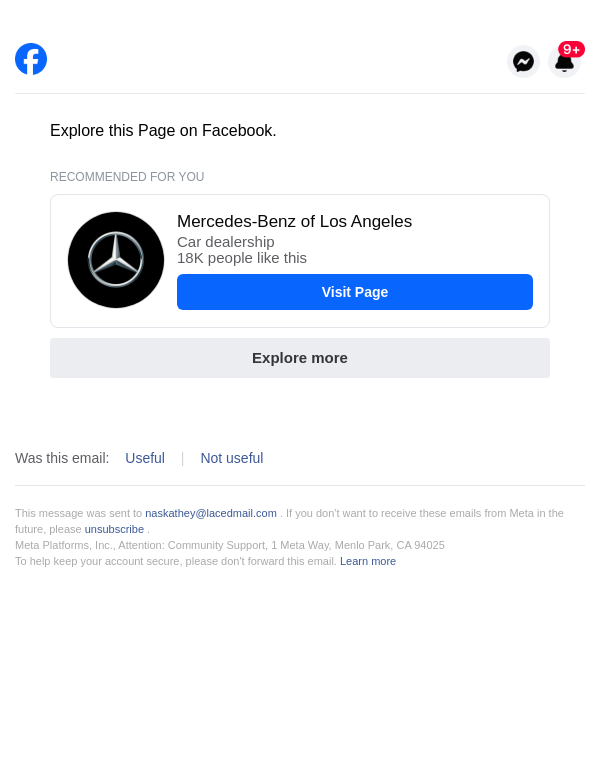This screenshot has height=768, width=600.
Task: Click the Meta Platforms address line
Action: click(230, 545)
